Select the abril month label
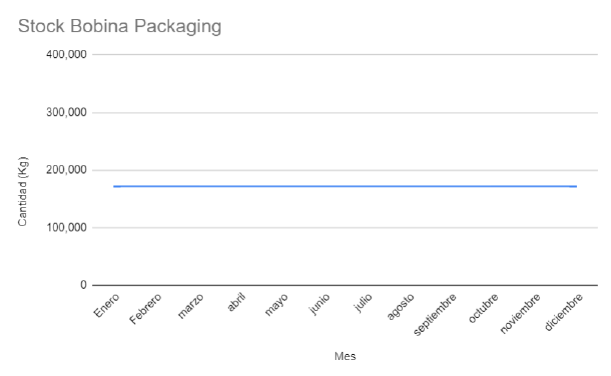Screen dimensions: 611x376 pyautogui.click(x=236, y=302)
